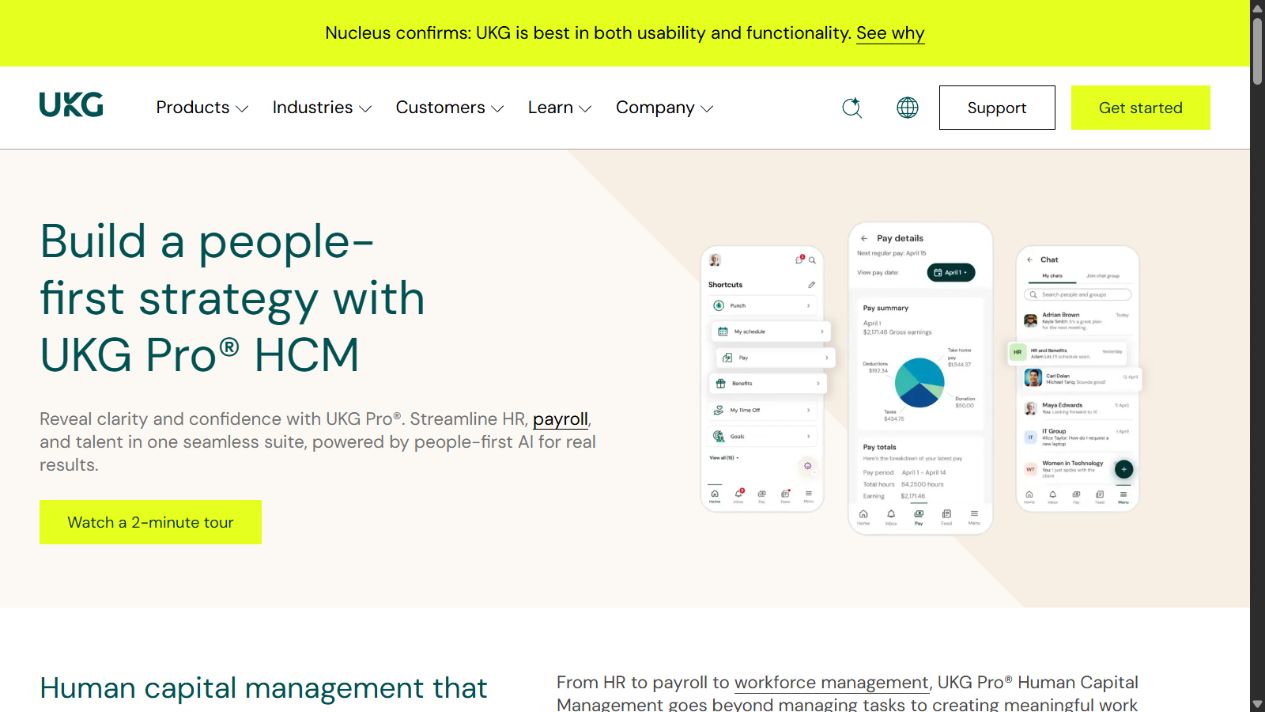Click the assistant bubble icon in Shortcuts phone
This screenshot has height=712, width=1265.
point(808,465)
